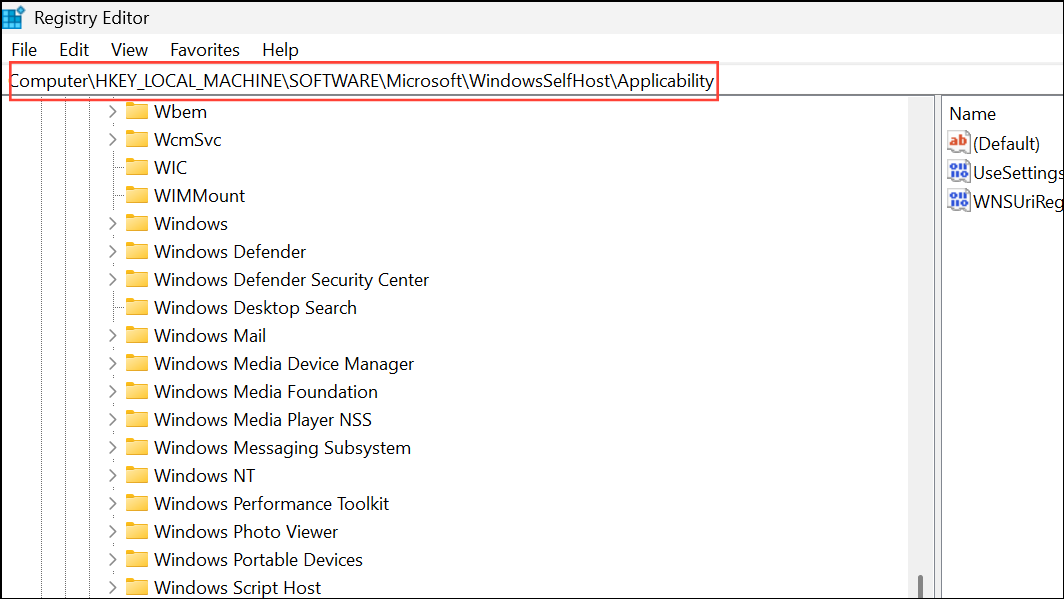The image size is (1064, 599).
Task: Click Windows Defender Security Center folder icon
Action: [x=137, y=279]
